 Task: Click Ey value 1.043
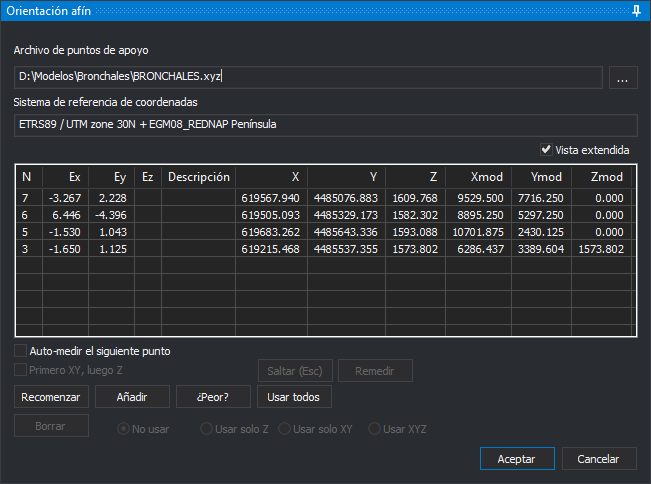pyautogui.click(x=111, y=232)
